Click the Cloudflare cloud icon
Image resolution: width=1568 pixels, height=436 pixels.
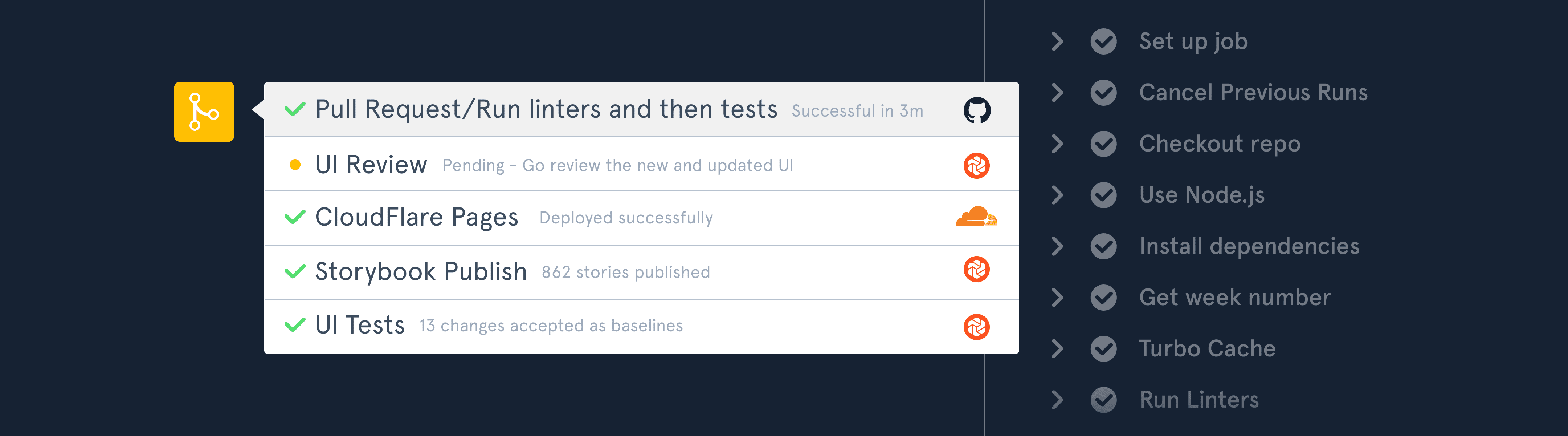(976, 217)
